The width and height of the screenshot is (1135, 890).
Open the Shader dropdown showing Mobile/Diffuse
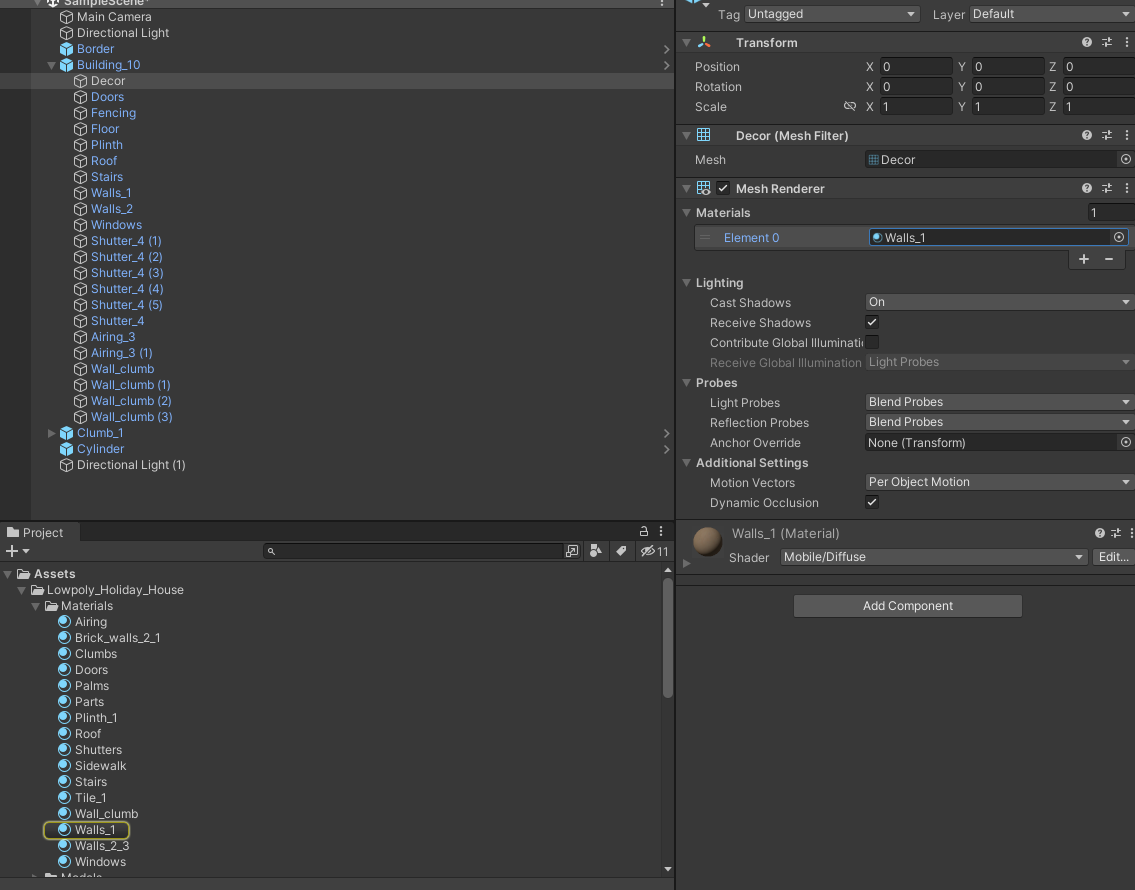coord(933,557)
